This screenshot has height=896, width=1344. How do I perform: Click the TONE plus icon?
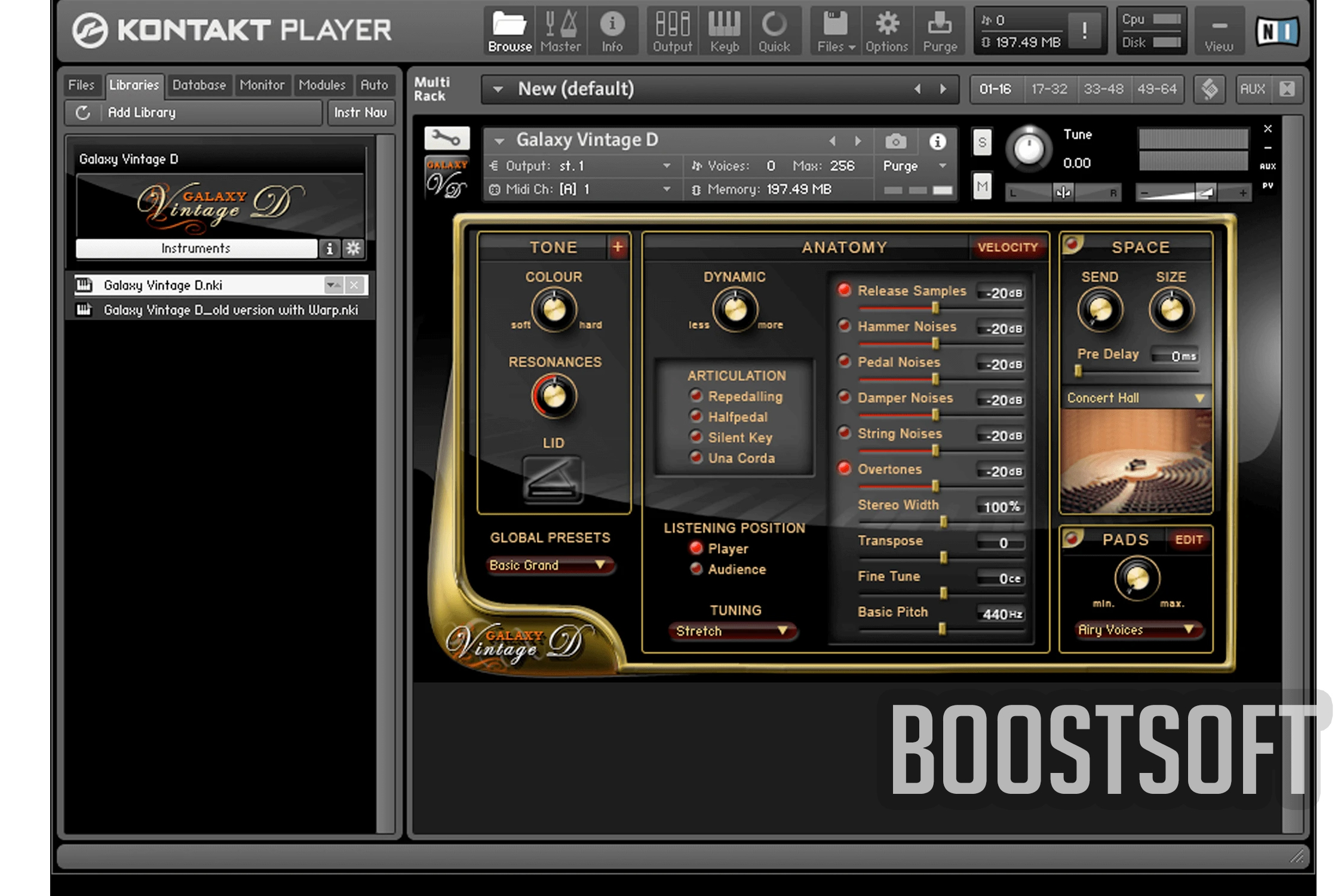[x=618, y=247]
